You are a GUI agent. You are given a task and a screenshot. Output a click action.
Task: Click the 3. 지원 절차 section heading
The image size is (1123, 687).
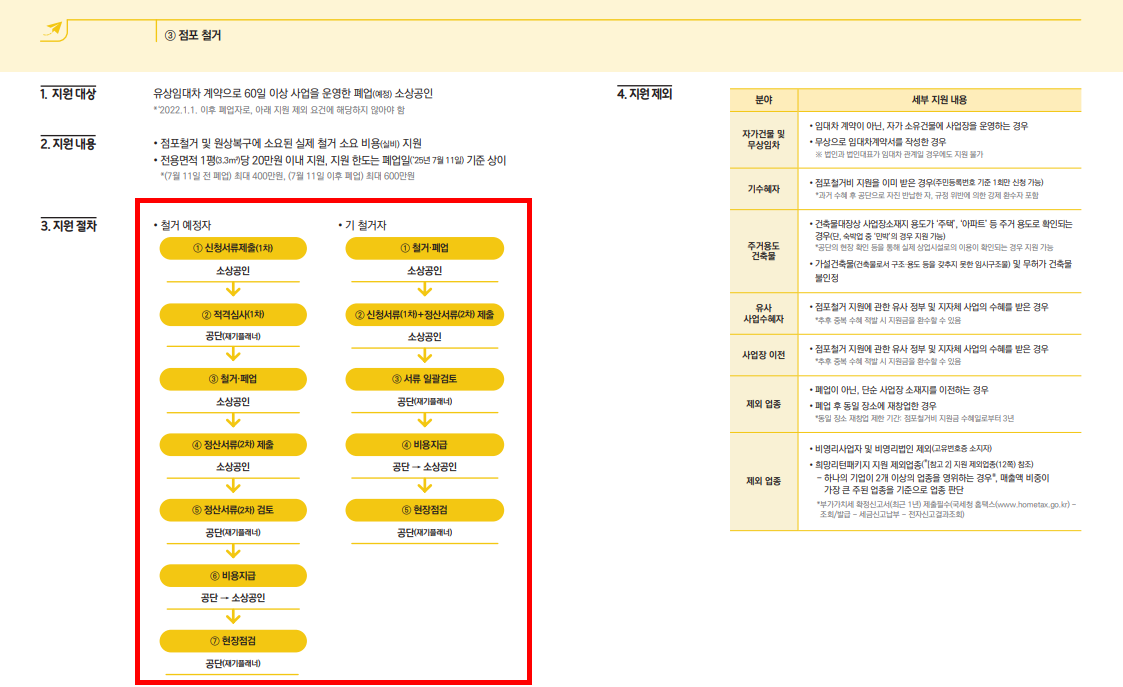[x=68, y=226]
